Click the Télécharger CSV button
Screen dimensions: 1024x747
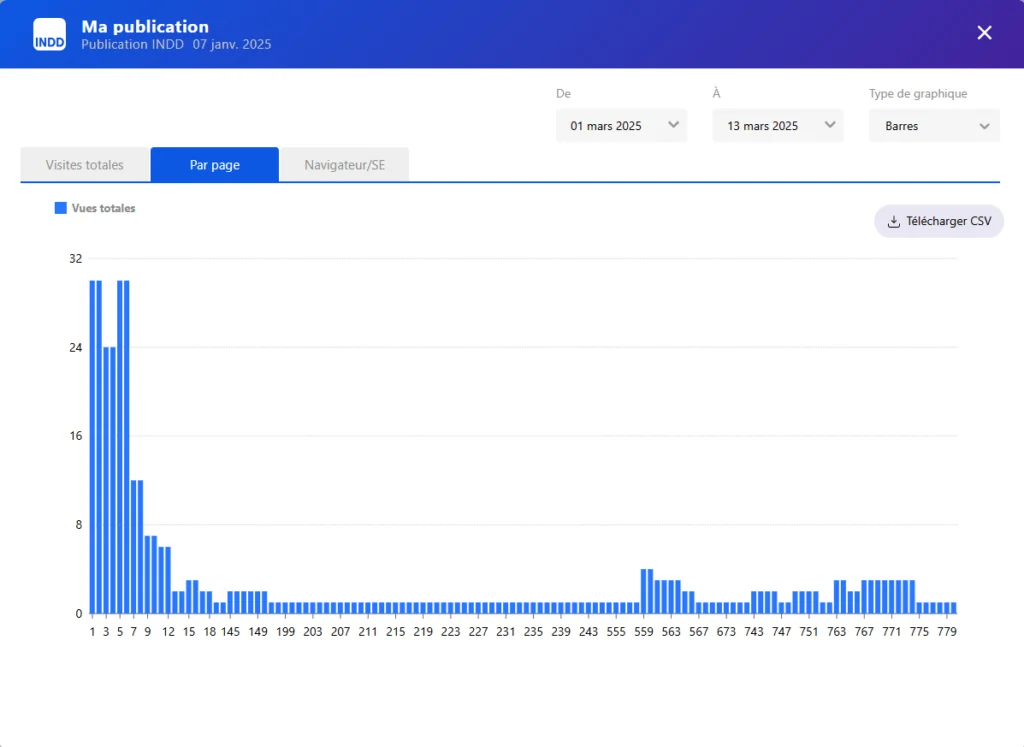938,221
